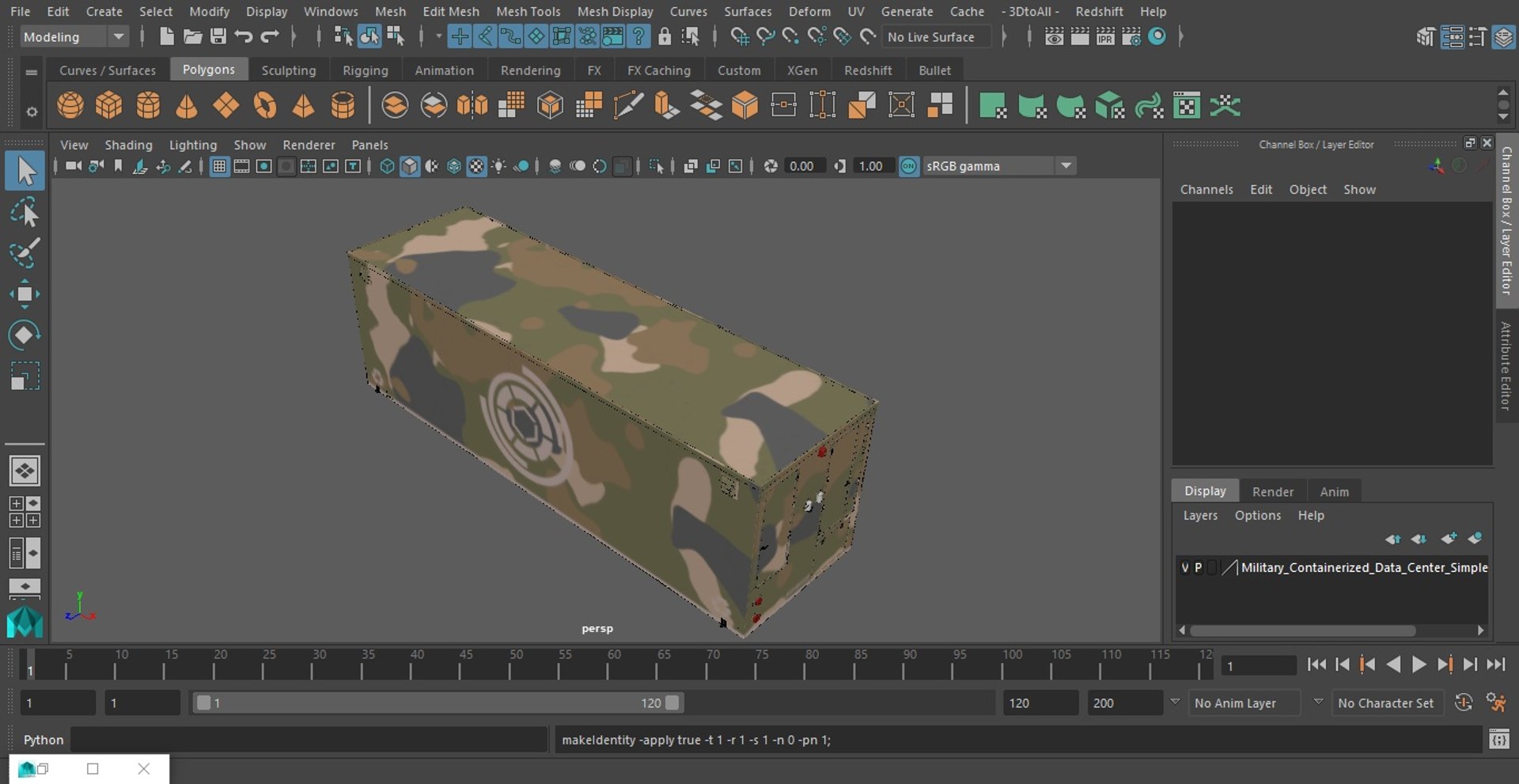This screenshot has height=784, width=1519.
Task: Redo the last action
Action: (270, 36)
